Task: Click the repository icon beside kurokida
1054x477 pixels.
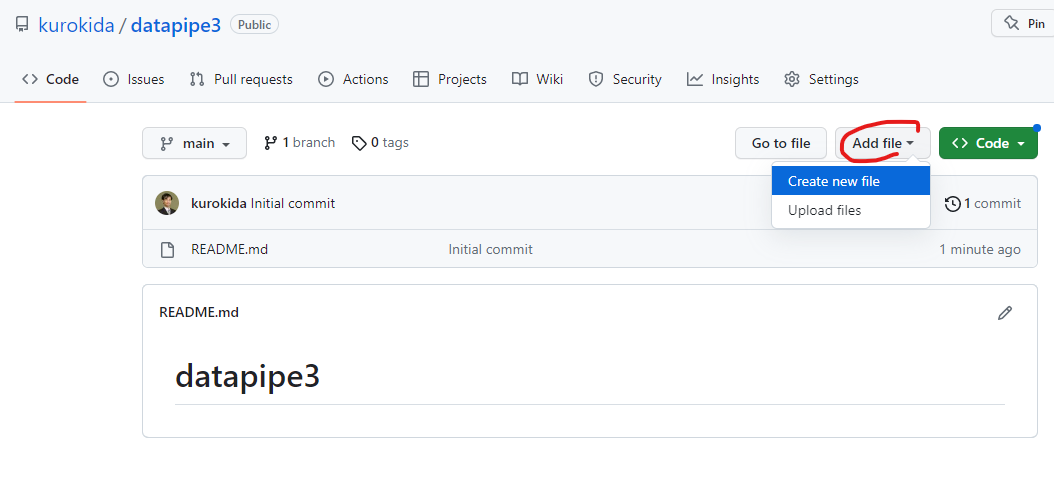Action: [22, 25]
